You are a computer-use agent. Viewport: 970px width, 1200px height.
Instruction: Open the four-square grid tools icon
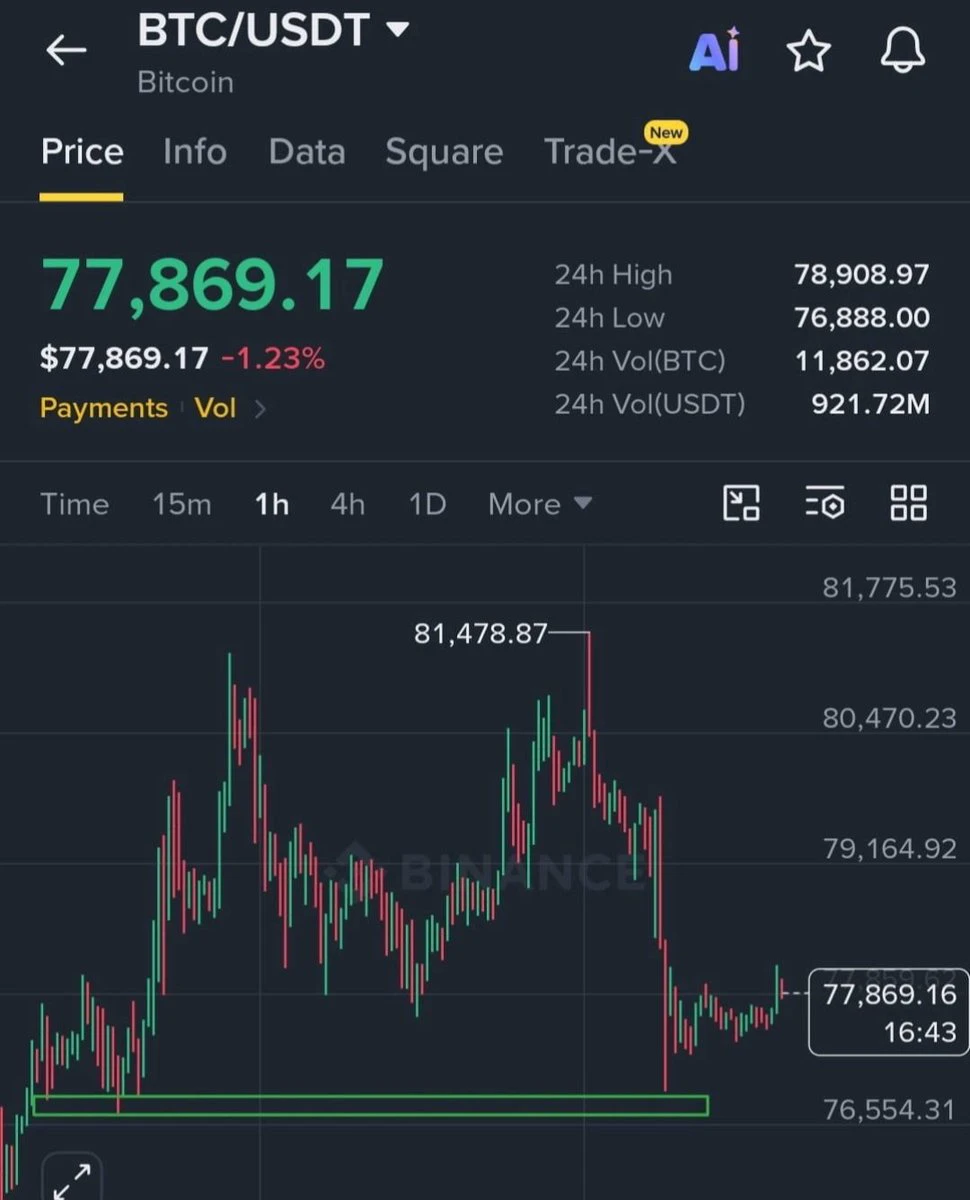908,503
